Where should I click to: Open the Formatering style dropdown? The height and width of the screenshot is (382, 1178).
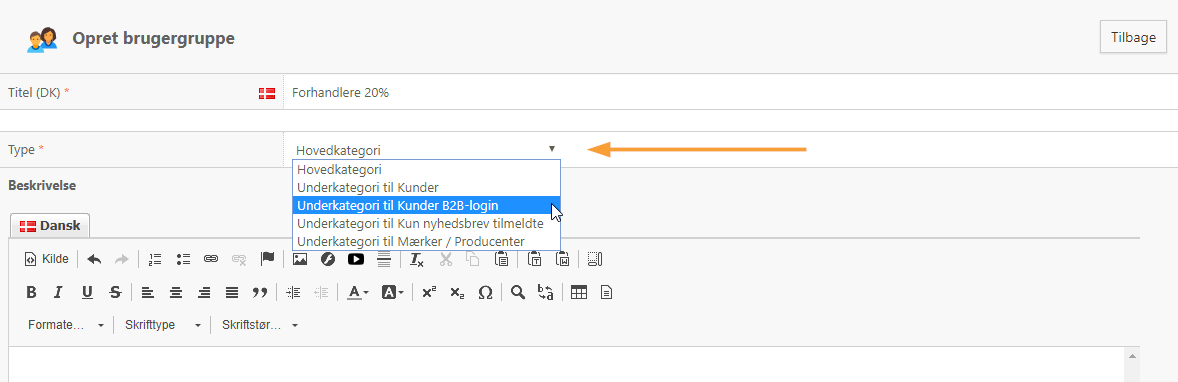point(65,325)
